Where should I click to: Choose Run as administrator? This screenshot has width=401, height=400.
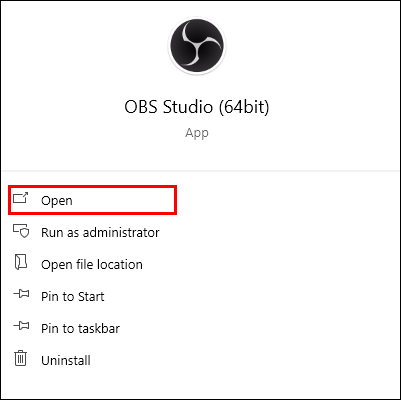100,233
